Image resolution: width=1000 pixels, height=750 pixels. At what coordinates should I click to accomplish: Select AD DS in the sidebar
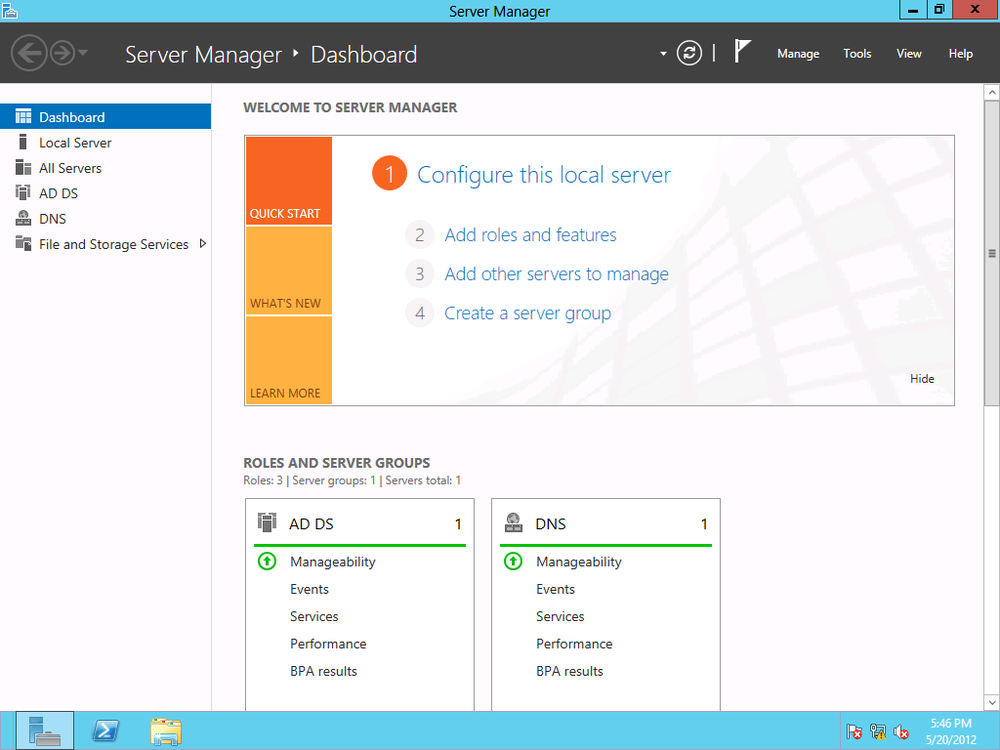105,193
